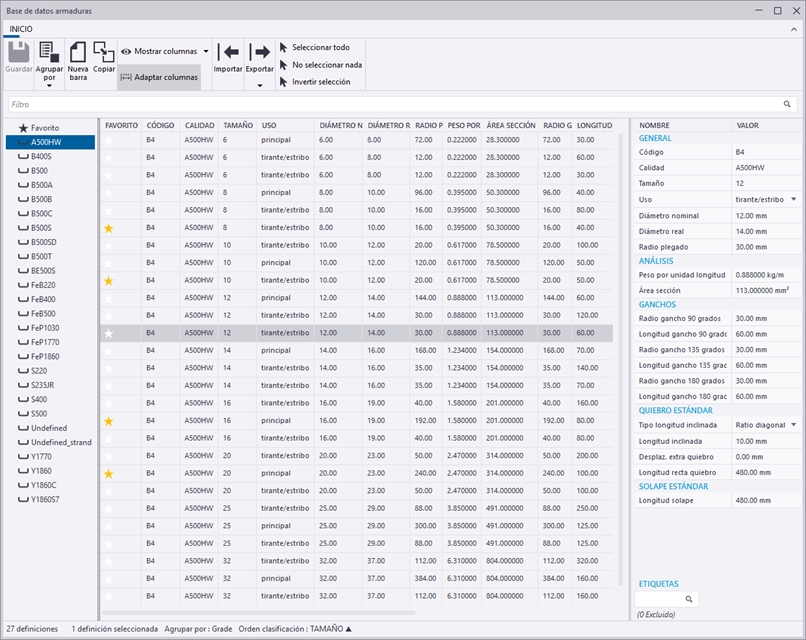This screenshot has width=806, height=640.
Task: Toggle favorite star on the highlighted size 12 row
Action: [109, 333]
